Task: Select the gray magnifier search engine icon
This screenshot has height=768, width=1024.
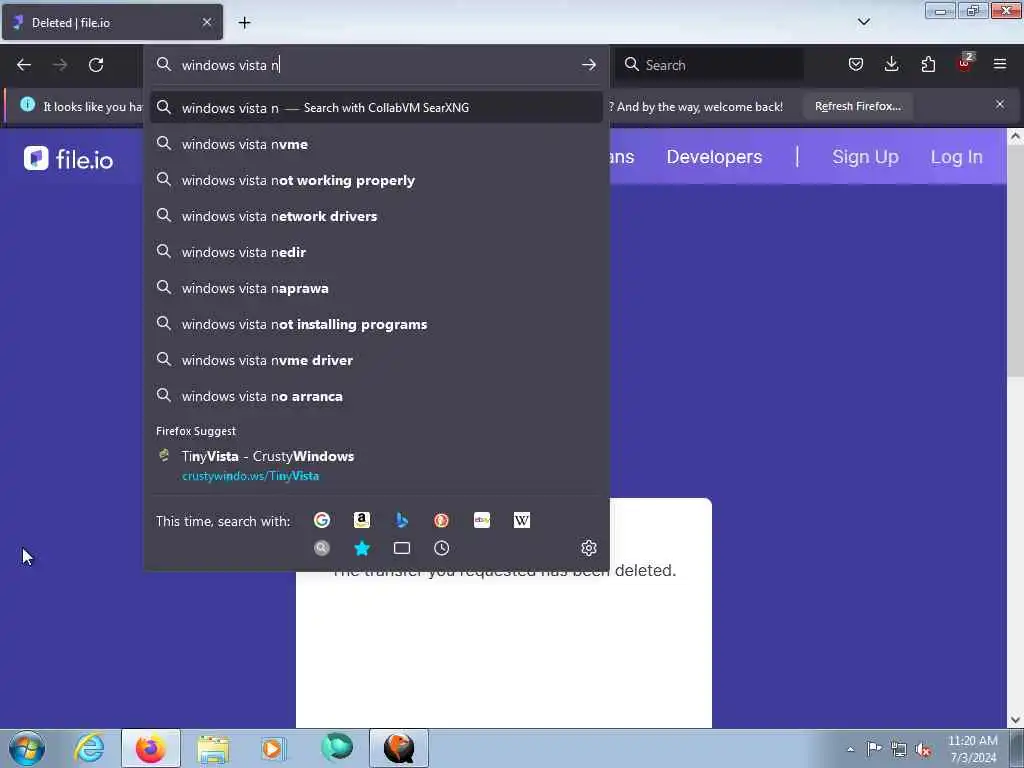Action: pos(322,548)
